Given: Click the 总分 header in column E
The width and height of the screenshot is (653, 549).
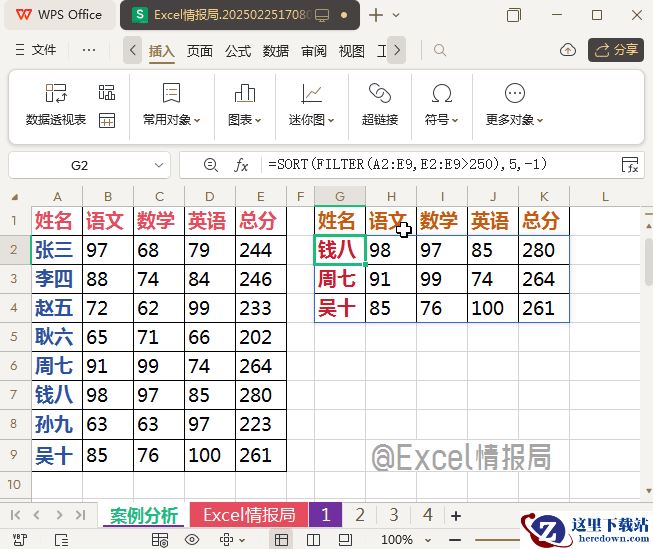Looking at the screenshot, I should tap(261, 221).
